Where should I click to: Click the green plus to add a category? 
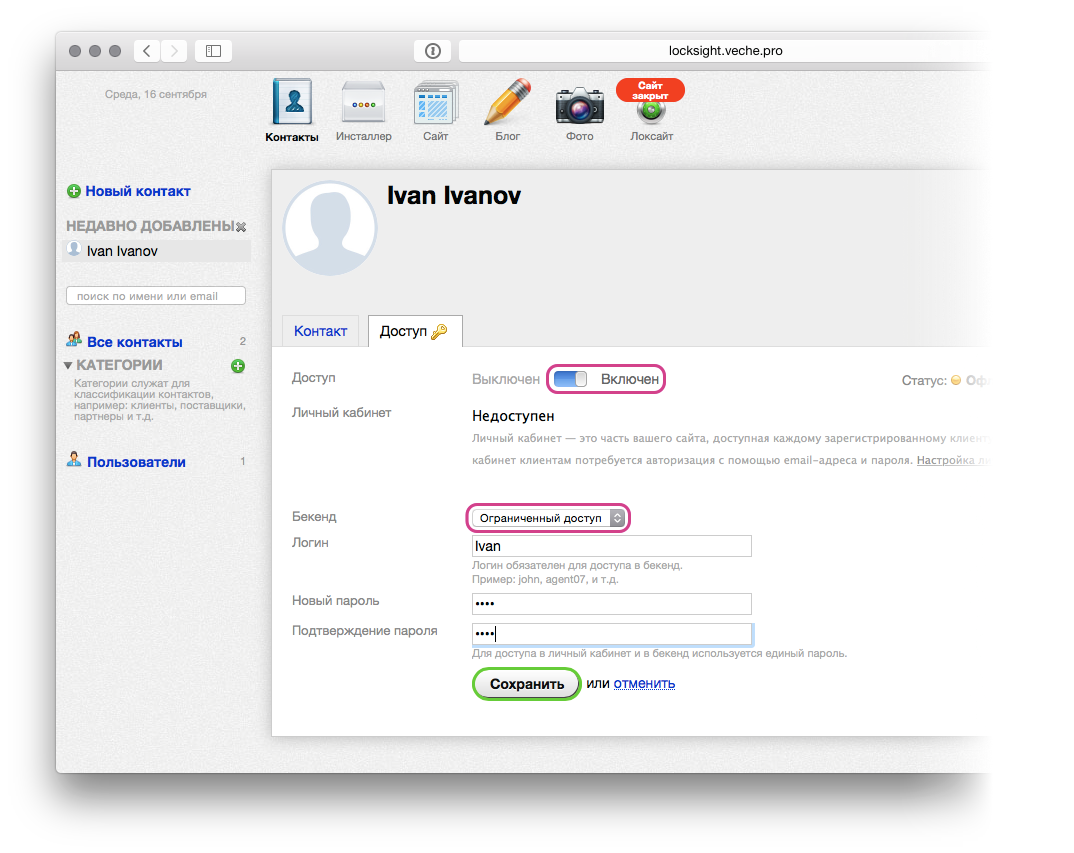238,366
